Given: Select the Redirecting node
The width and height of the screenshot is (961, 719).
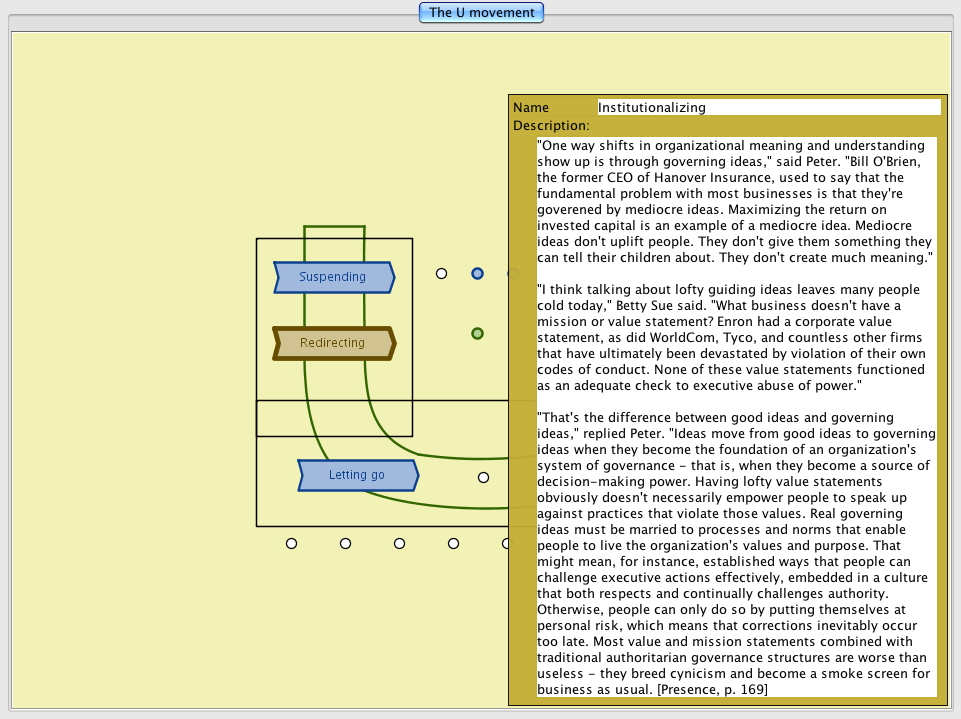Looking at the screenshot, I should [333, 343].
